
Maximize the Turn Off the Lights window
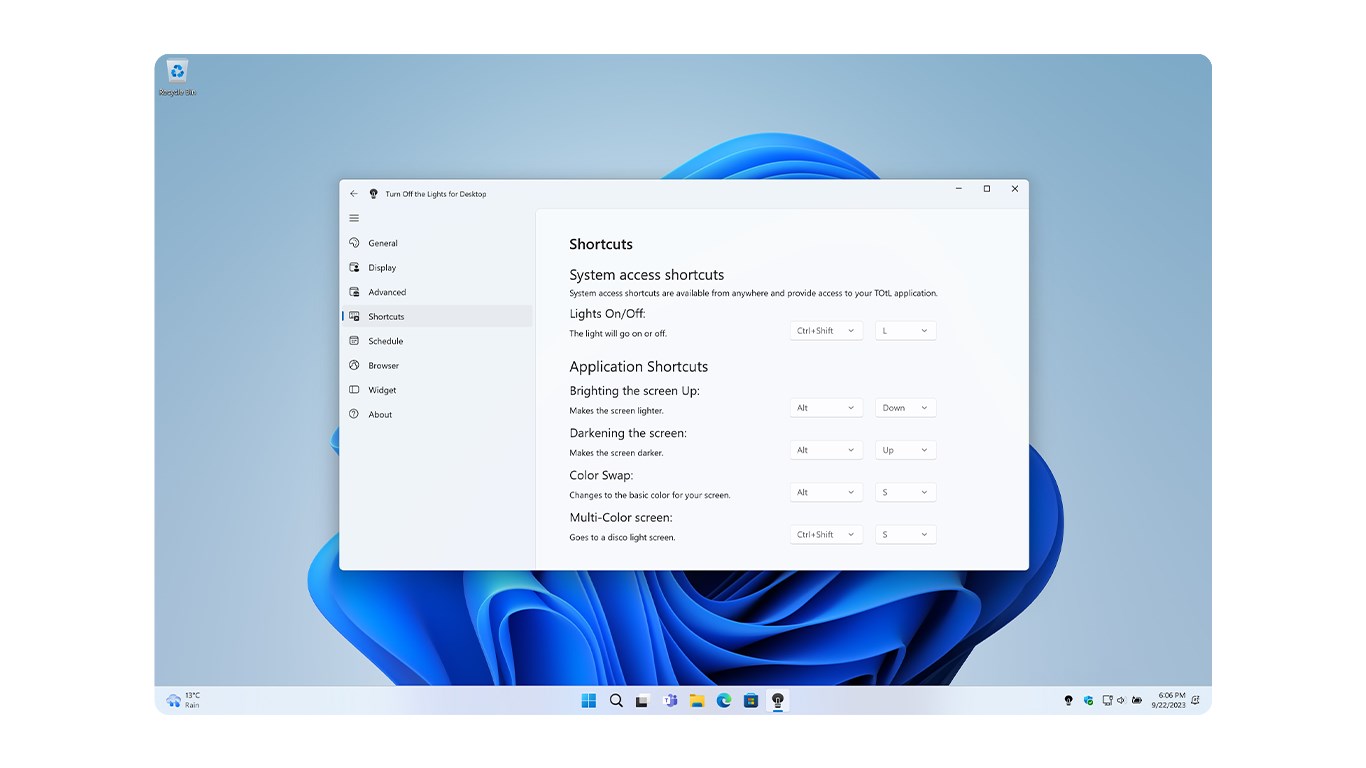click(x=987, y=189)
